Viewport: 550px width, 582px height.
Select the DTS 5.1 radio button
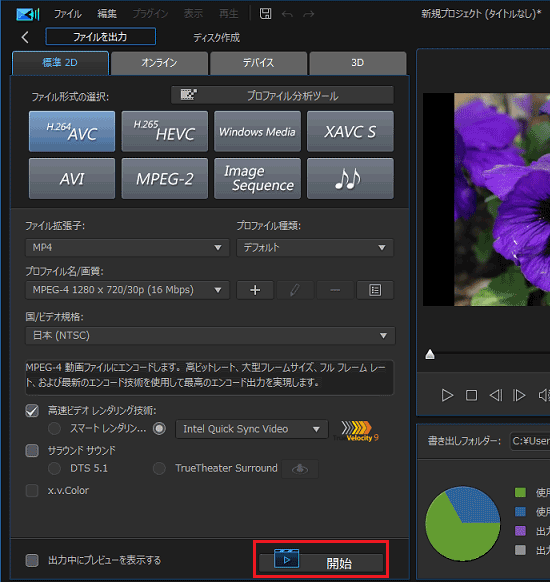[55, 468]
